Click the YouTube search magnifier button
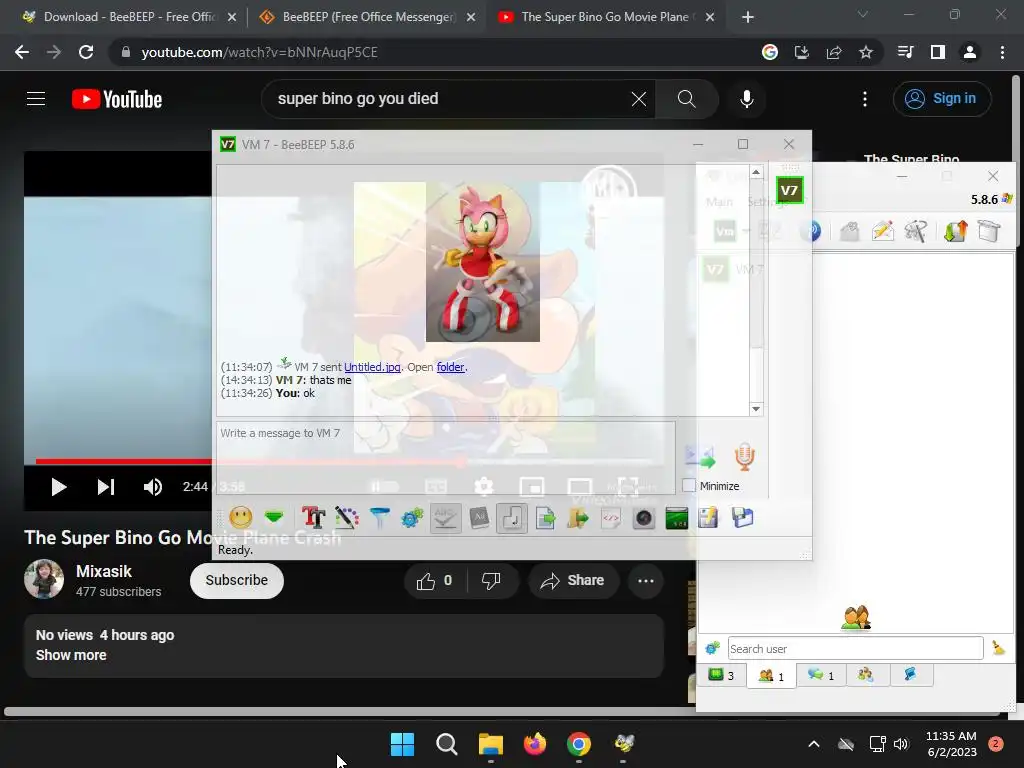 [x=686, y=99]
